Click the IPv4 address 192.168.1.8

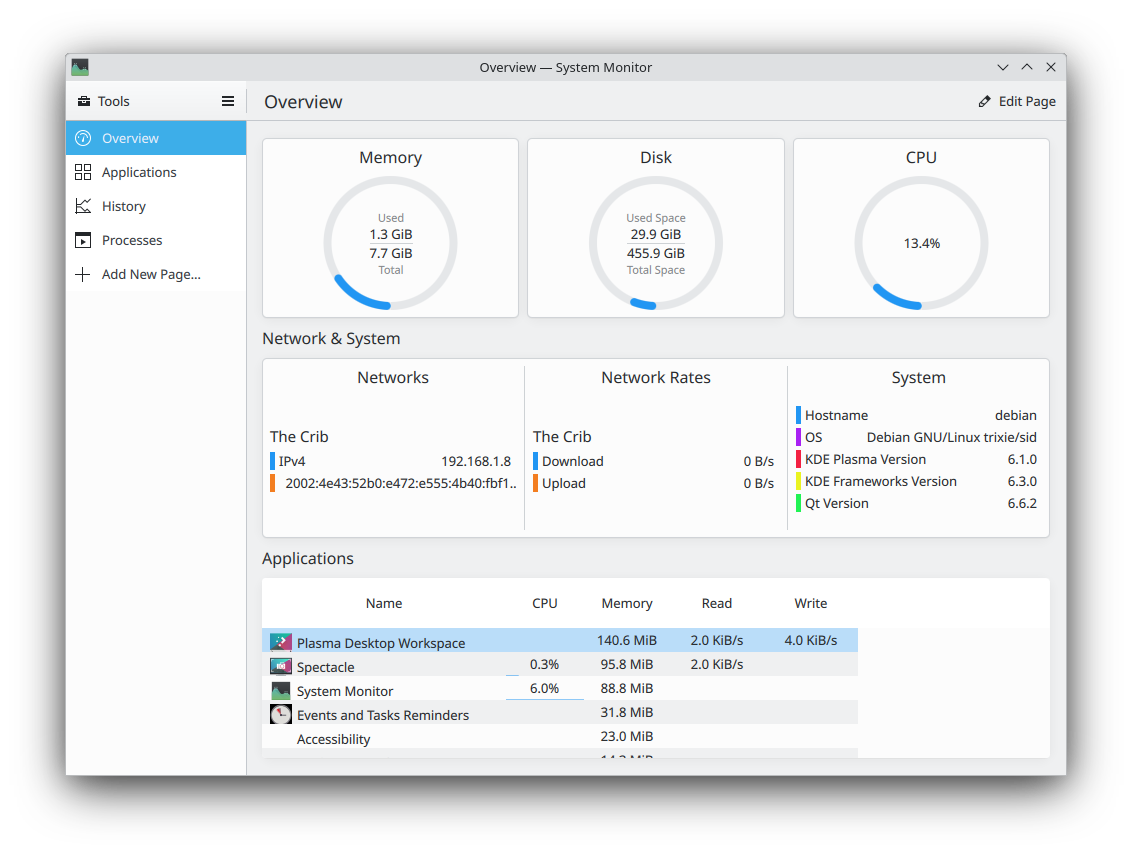click(x=476, y=461)
